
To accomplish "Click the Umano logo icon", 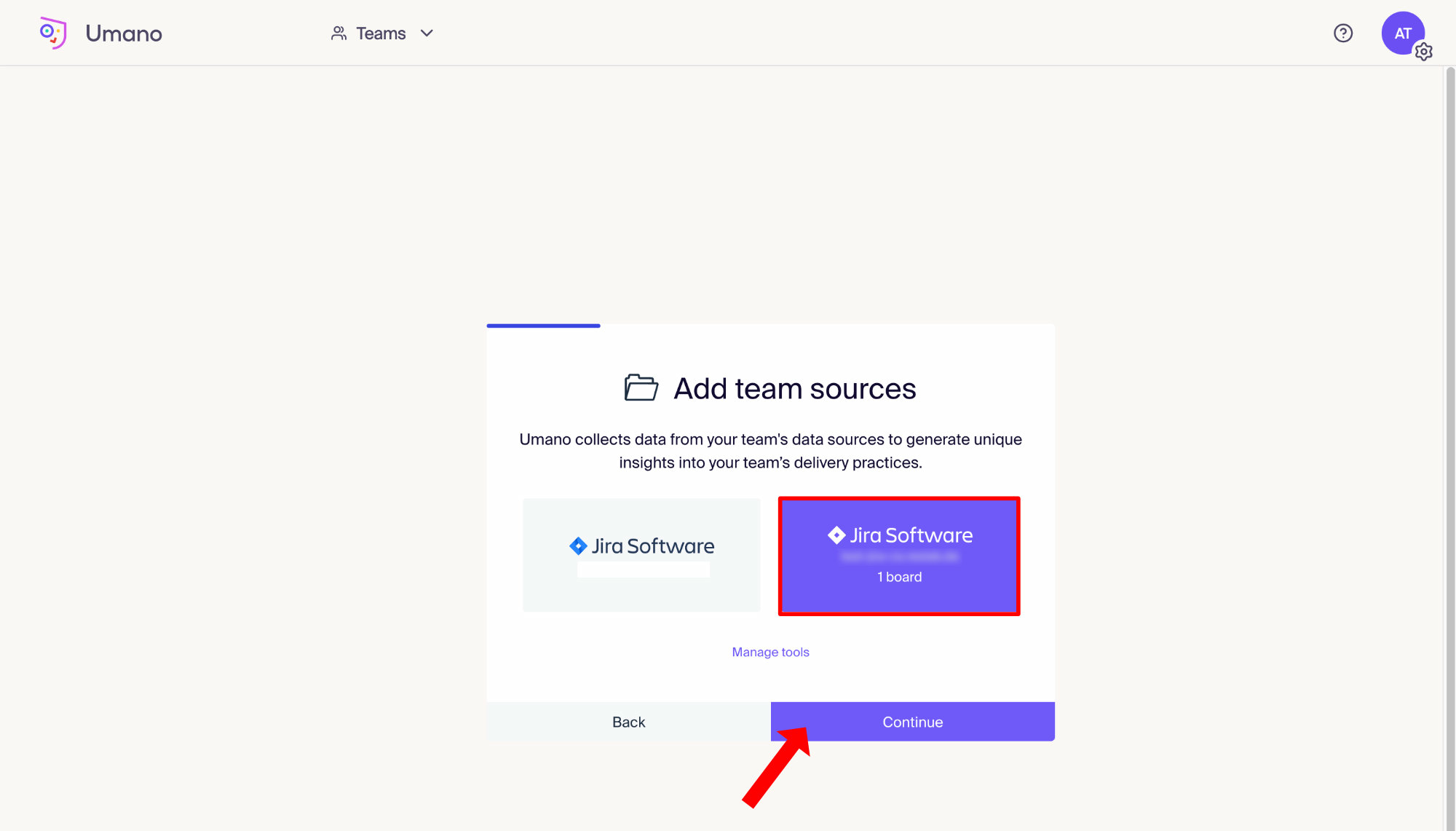I will click(53, 33).
